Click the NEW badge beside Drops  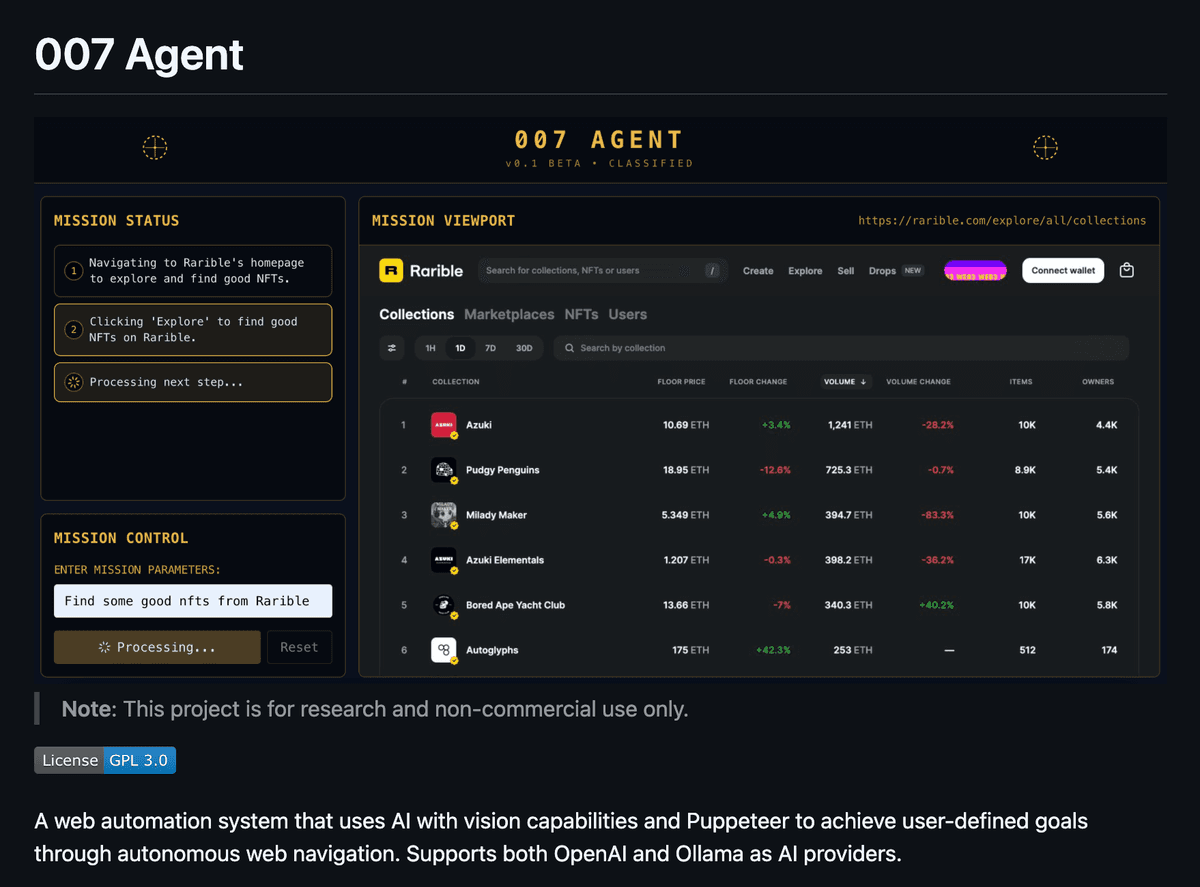[913, 270]
